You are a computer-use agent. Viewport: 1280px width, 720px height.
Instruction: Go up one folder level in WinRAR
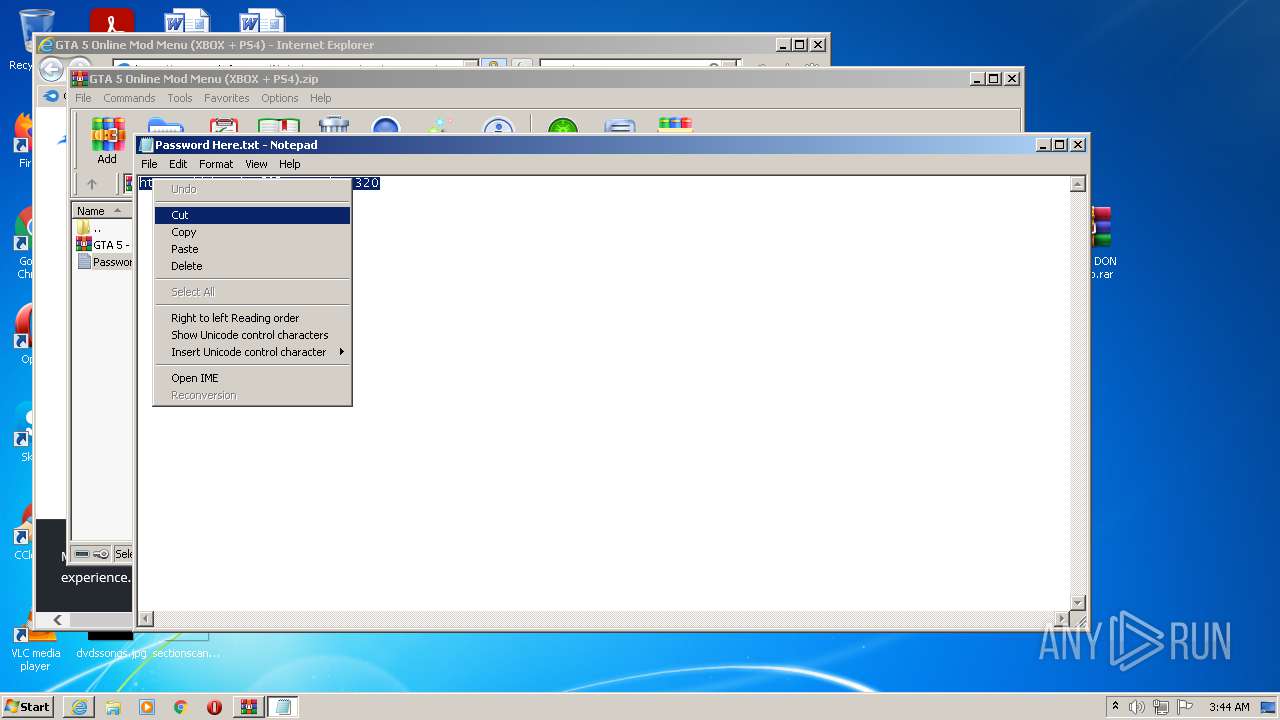(x=92, y=184)
